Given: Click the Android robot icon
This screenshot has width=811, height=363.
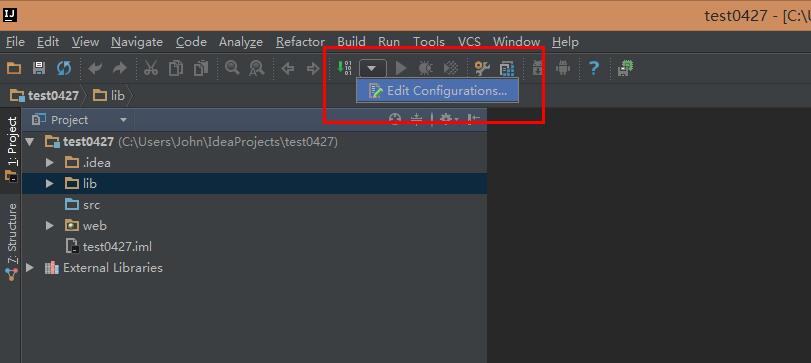Looking at the screenshot, I should tap(563, 68).
